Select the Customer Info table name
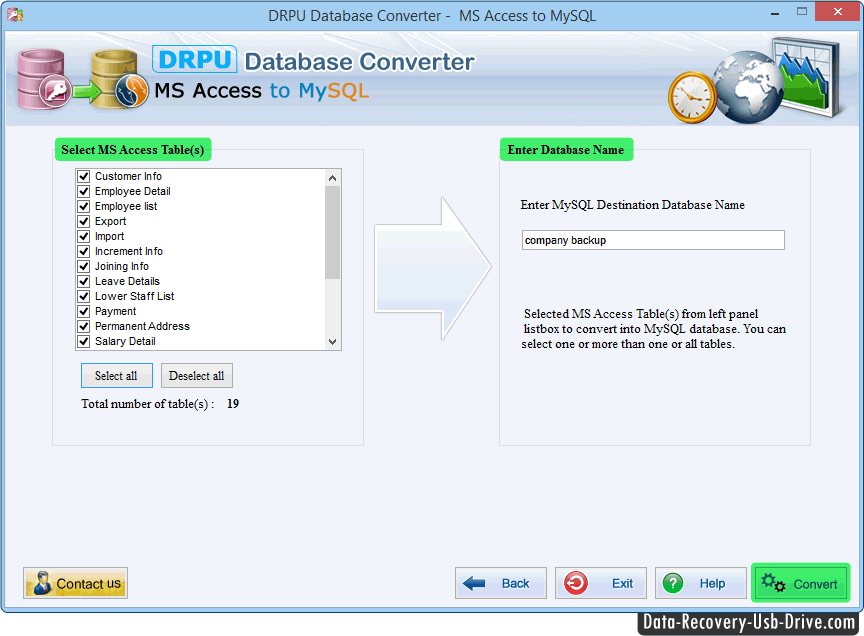Image resolution: width=864 pixels, height=636 pixels. pos(128,176)
